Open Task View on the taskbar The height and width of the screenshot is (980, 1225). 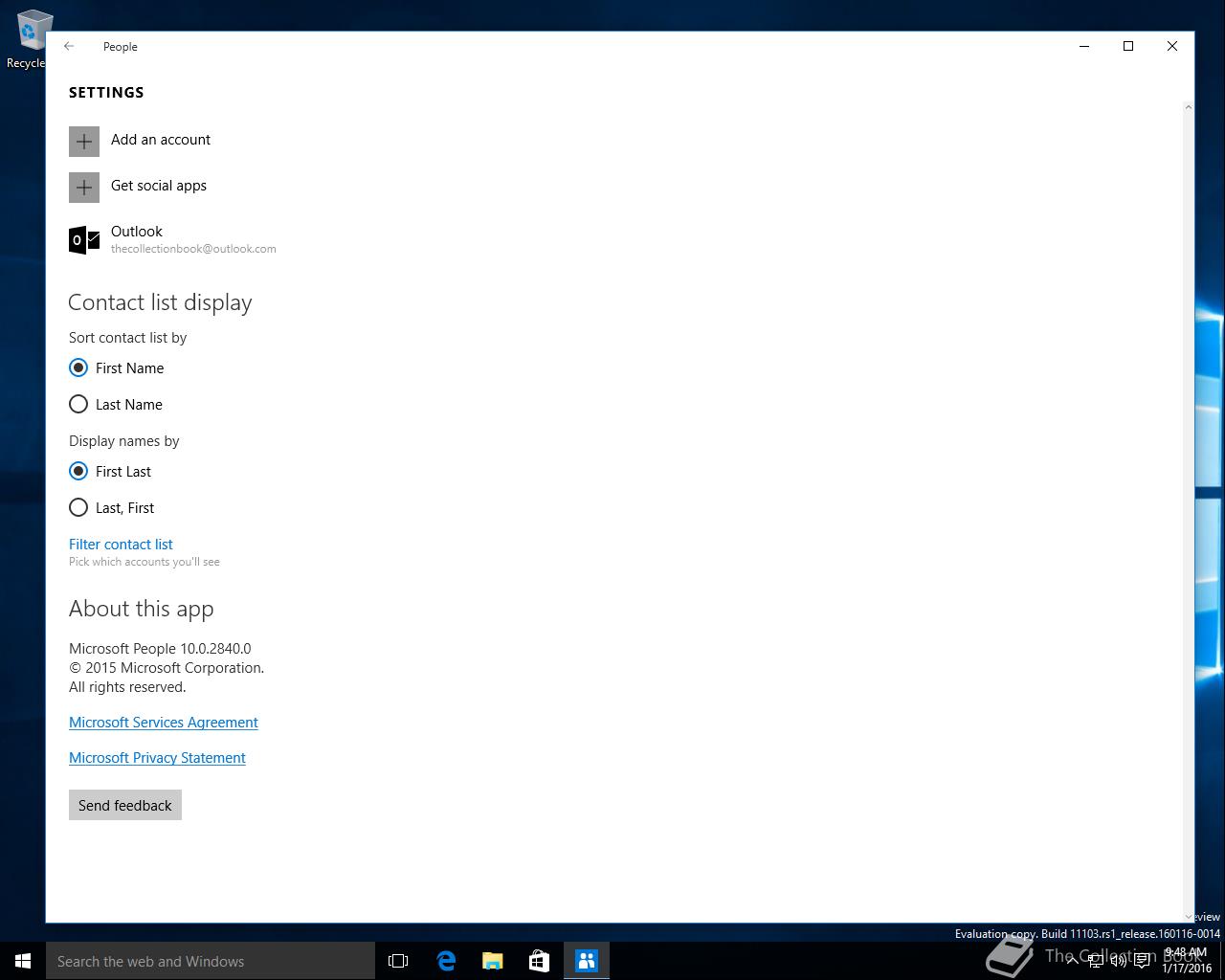click(398, 961)
